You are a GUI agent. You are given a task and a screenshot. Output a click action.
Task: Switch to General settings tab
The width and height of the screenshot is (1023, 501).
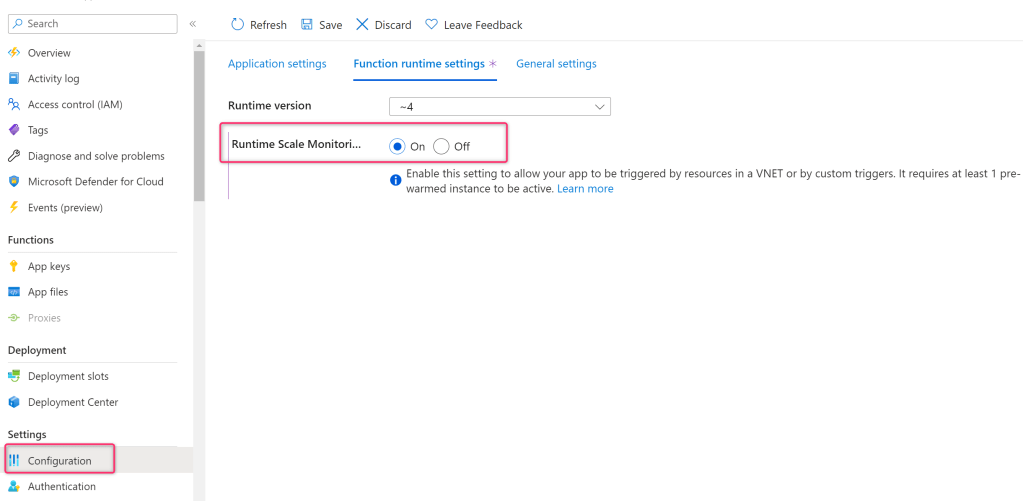[556, 64]
